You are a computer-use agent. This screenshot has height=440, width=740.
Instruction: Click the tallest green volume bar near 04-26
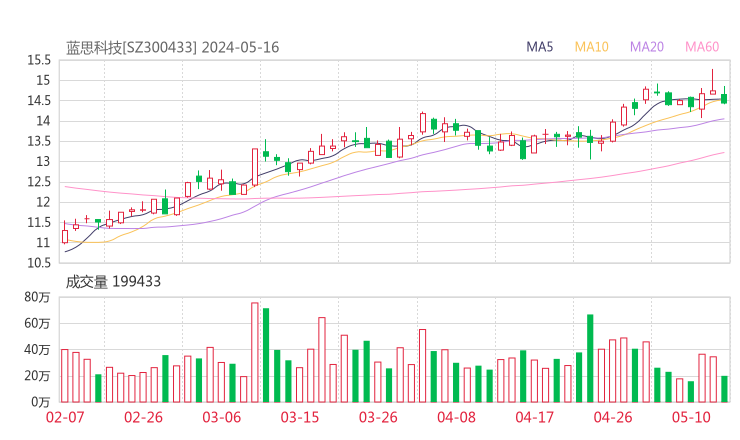[x=590, y=358]
